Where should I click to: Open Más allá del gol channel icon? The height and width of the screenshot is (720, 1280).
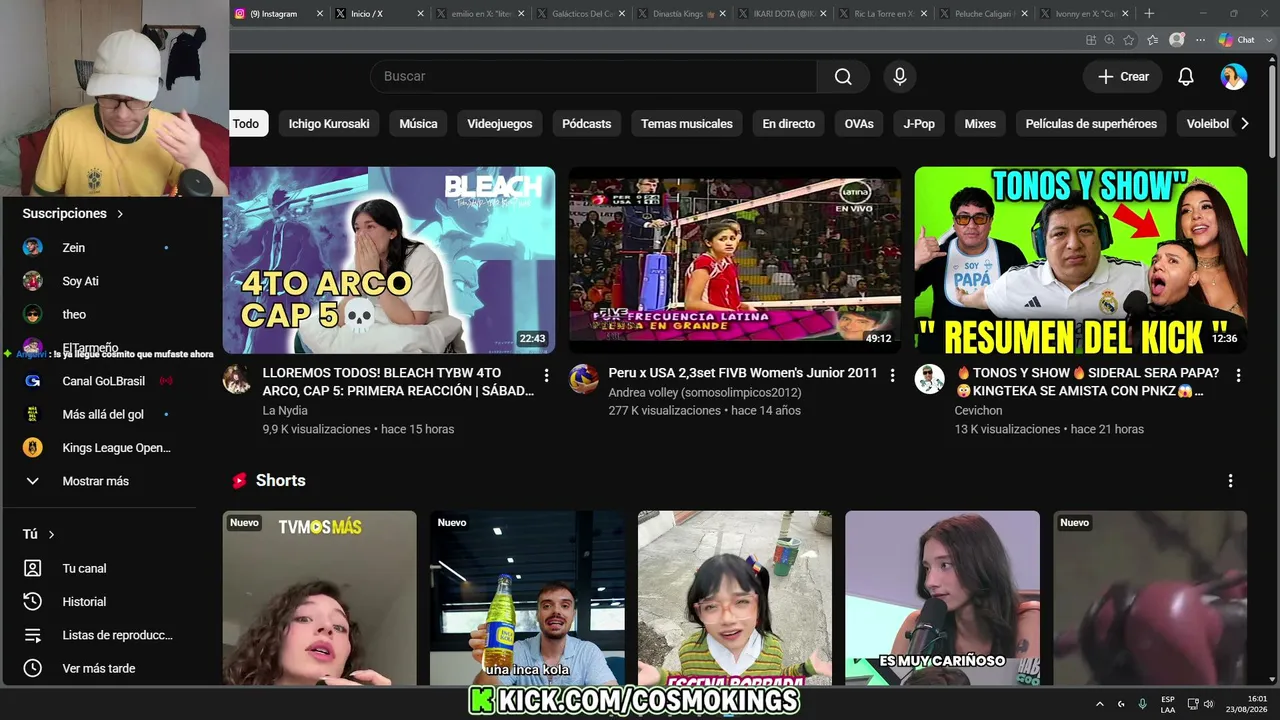(33, 414)
